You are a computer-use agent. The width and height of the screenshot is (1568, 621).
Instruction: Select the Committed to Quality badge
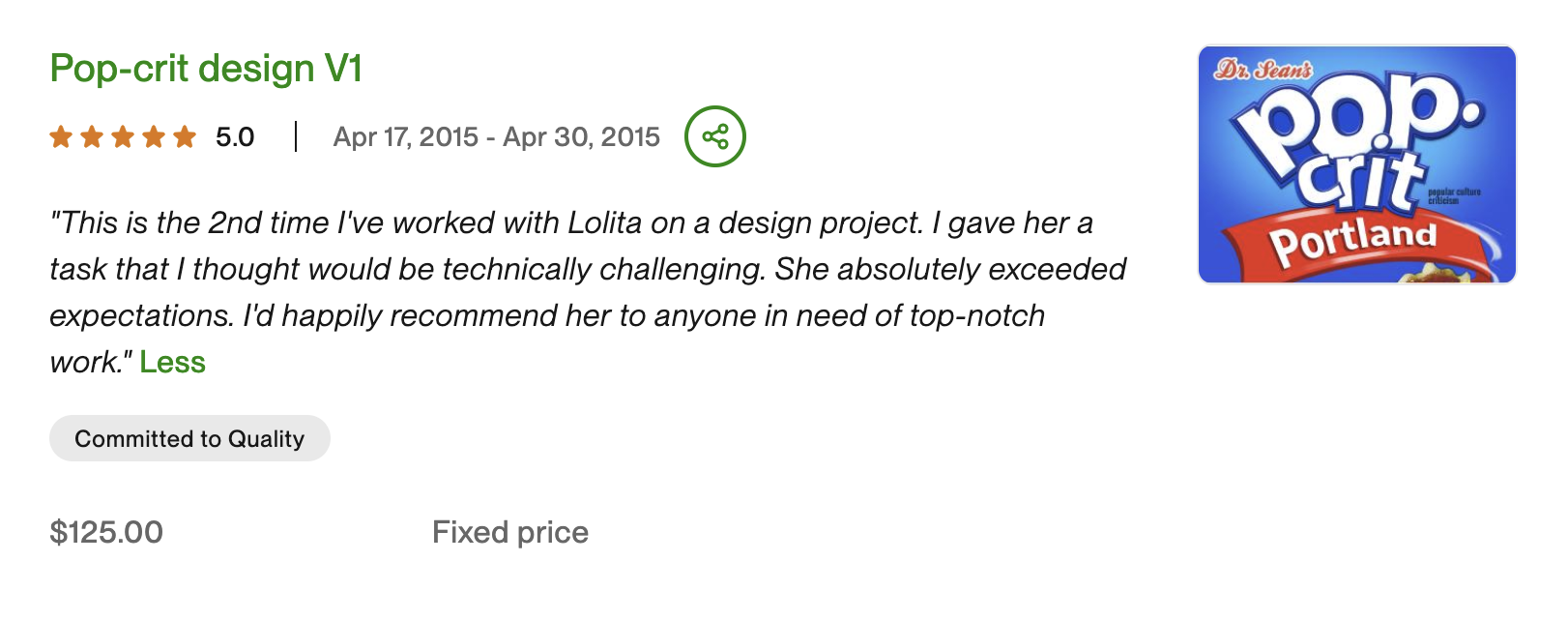(189, 439)
